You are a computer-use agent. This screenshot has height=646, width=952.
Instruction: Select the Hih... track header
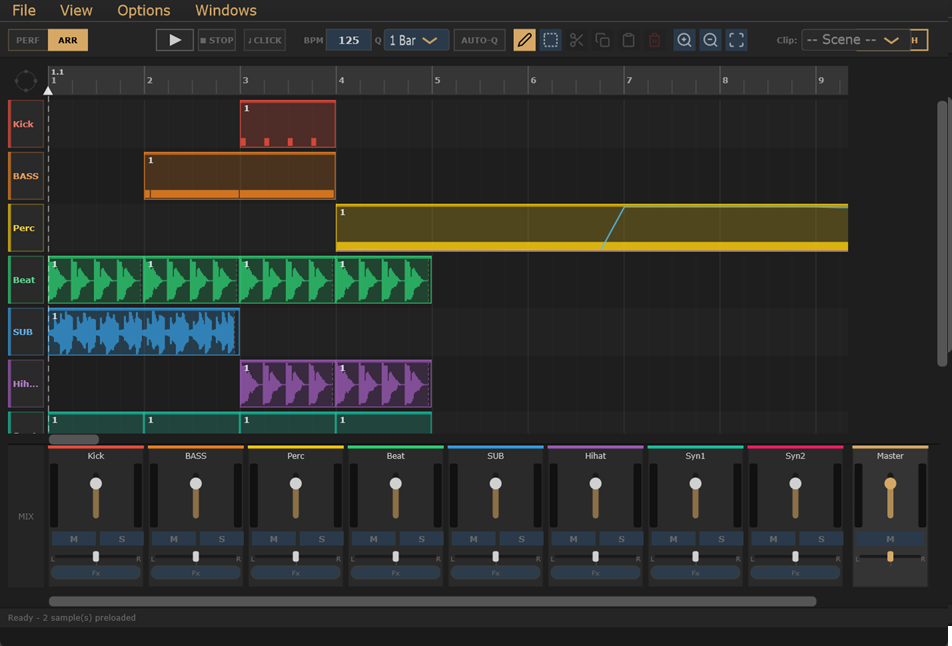coord(26,384)
